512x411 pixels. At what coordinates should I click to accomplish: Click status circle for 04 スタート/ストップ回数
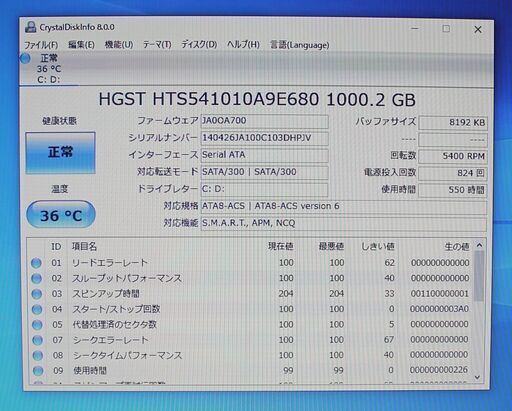tap(37, 309)
